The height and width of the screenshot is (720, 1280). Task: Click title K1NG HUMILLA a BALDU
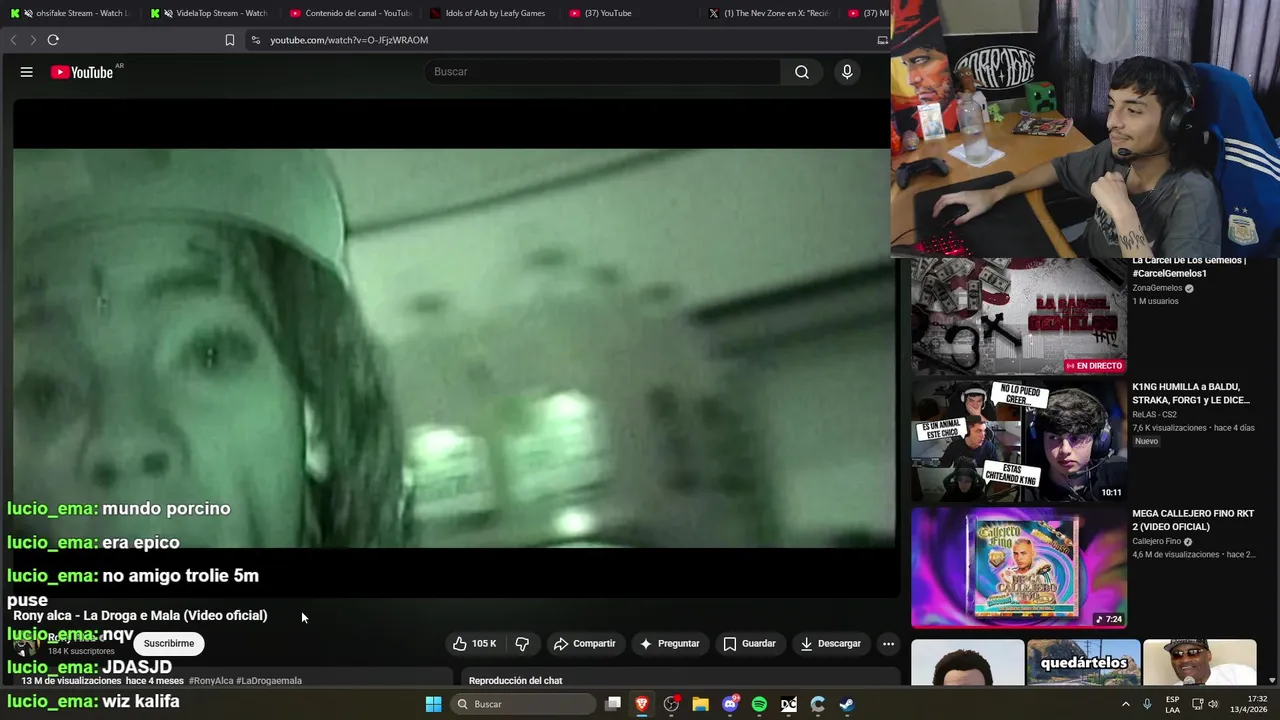coord(1191,393)
